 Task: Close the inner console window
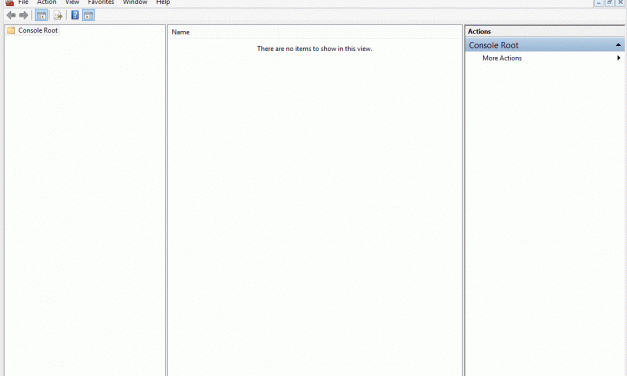coord(621,2)
